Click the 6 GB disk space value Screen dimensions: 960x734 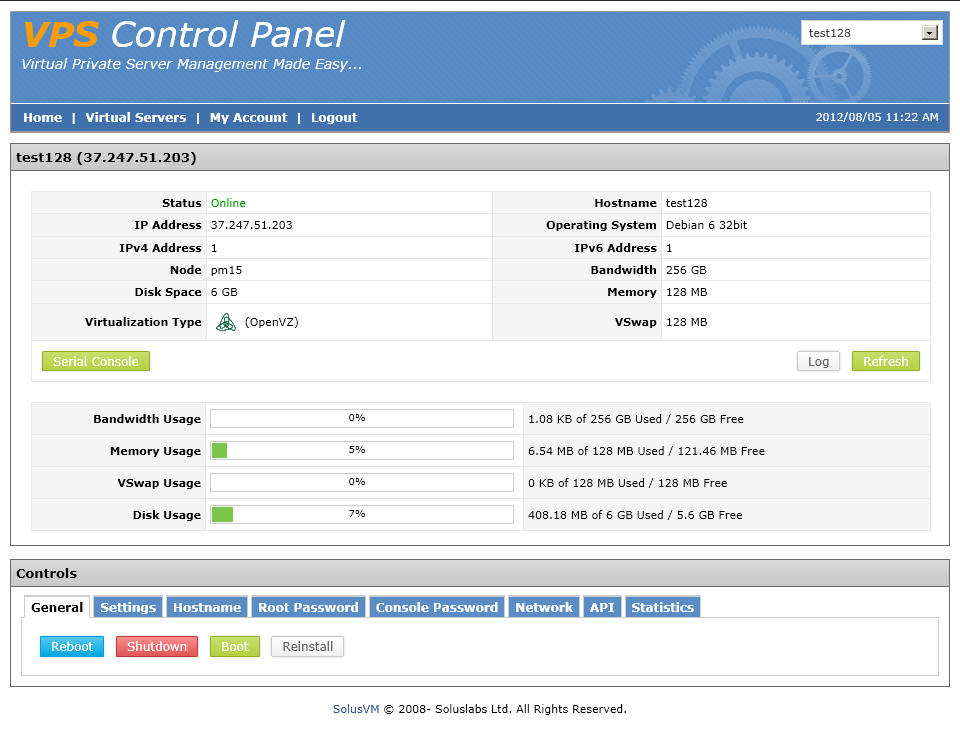click(224, 292)
